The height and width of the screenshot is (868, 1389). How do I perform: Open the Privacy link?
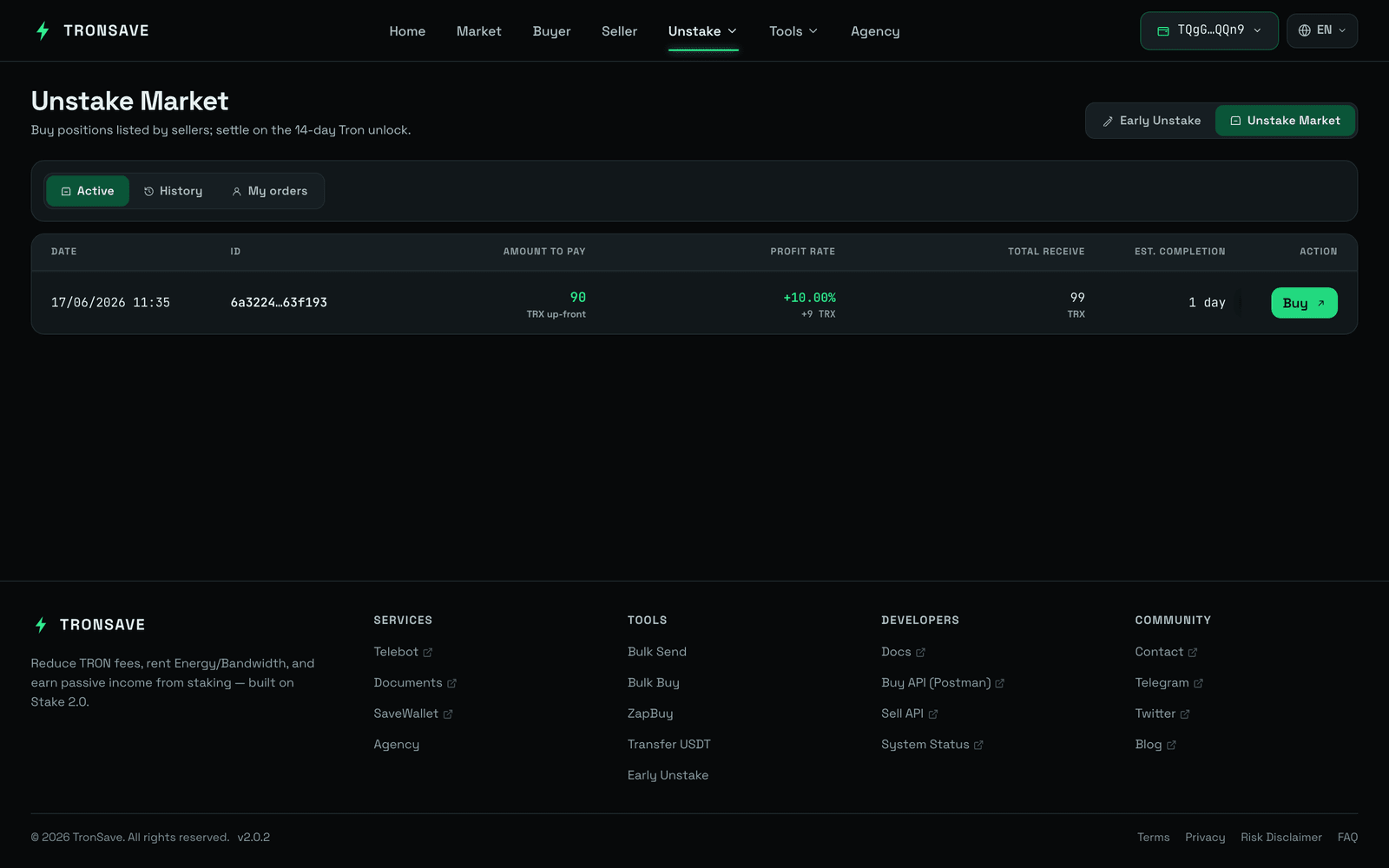click(x=1205, y=838)
